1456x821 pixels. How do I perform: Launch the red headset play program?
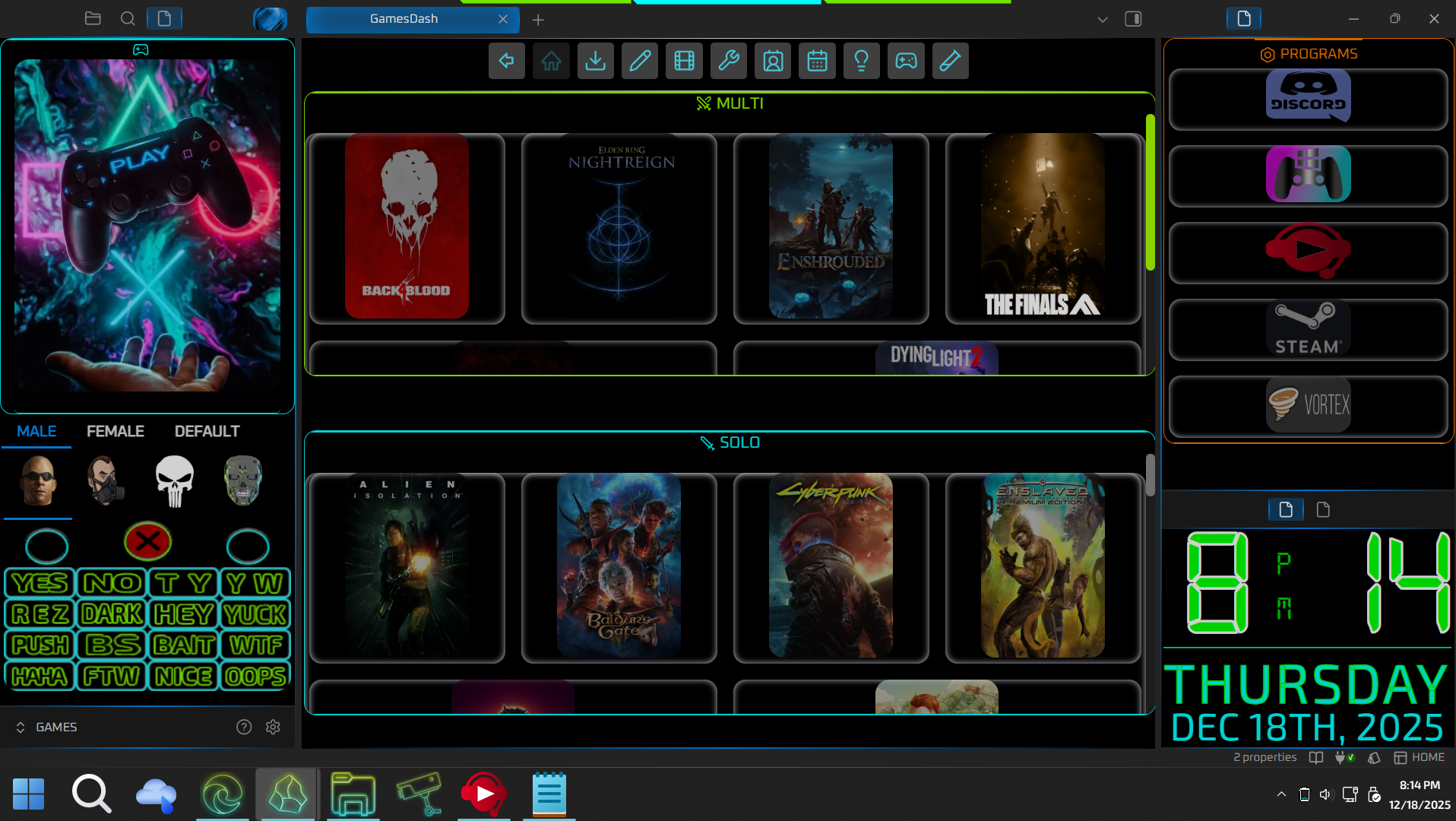click(1308, 252)
